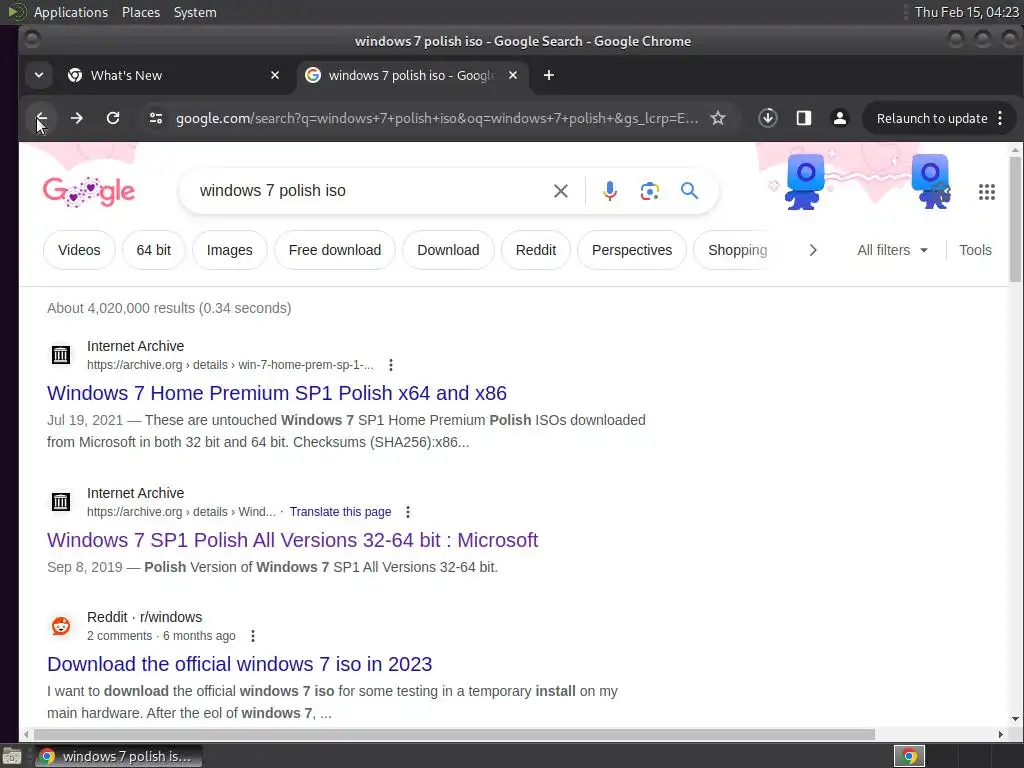The height and width of the screenshot is (768, 1024).
Task: Open the Google apps grid
Action: (986, 191)
